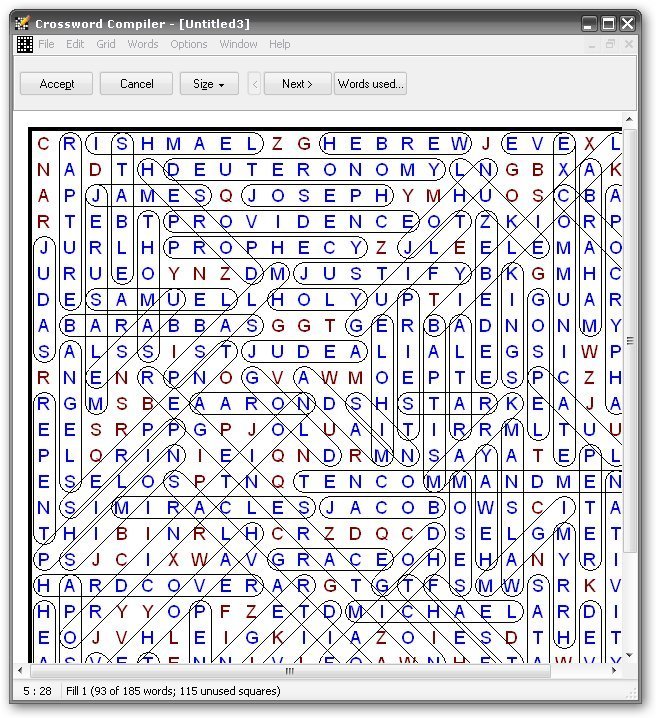Viewport: 656px width, 718px height.
Task: Click the word SAMUEL in the grid
Action: coord(161,300)
